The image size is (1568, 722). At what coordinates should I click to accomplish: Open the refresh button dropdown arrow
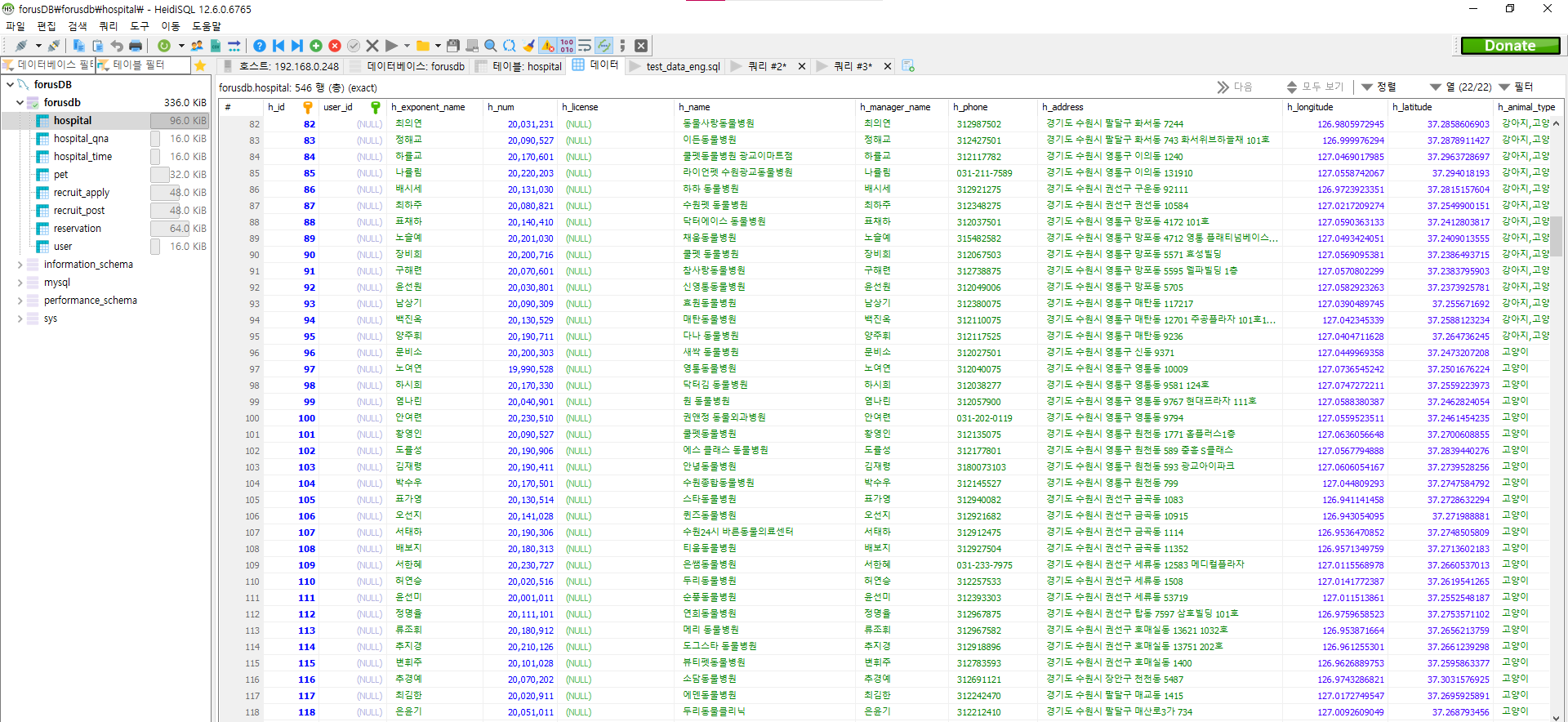181,46
